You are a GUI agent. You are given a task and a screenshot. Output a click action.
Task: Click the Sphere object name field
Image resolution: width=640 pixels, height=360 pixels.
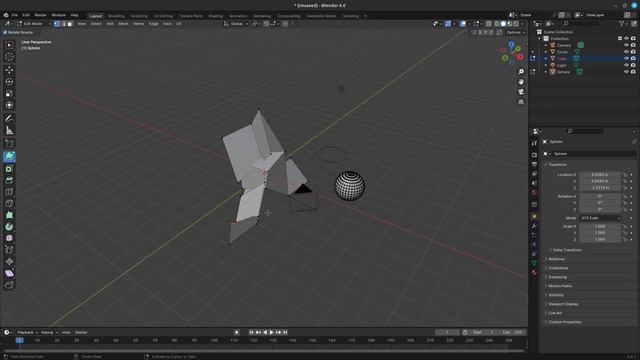[x=594, y=154]
